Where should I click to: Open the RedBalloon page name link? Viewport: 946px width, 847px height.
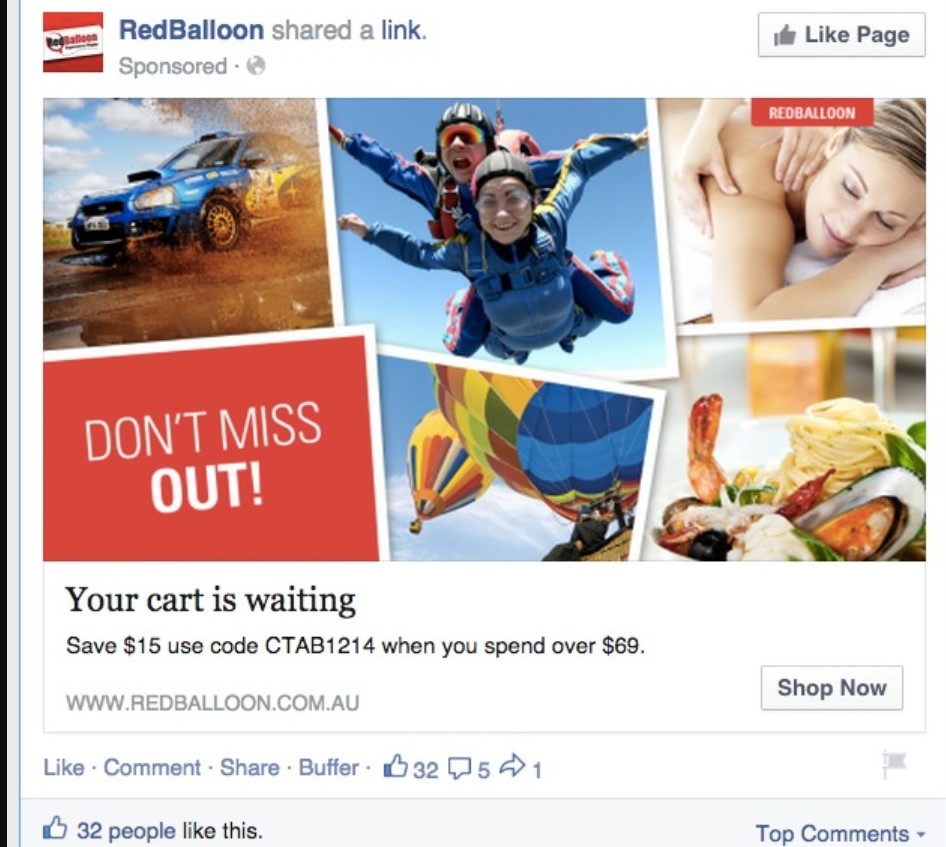click(191, 30)
